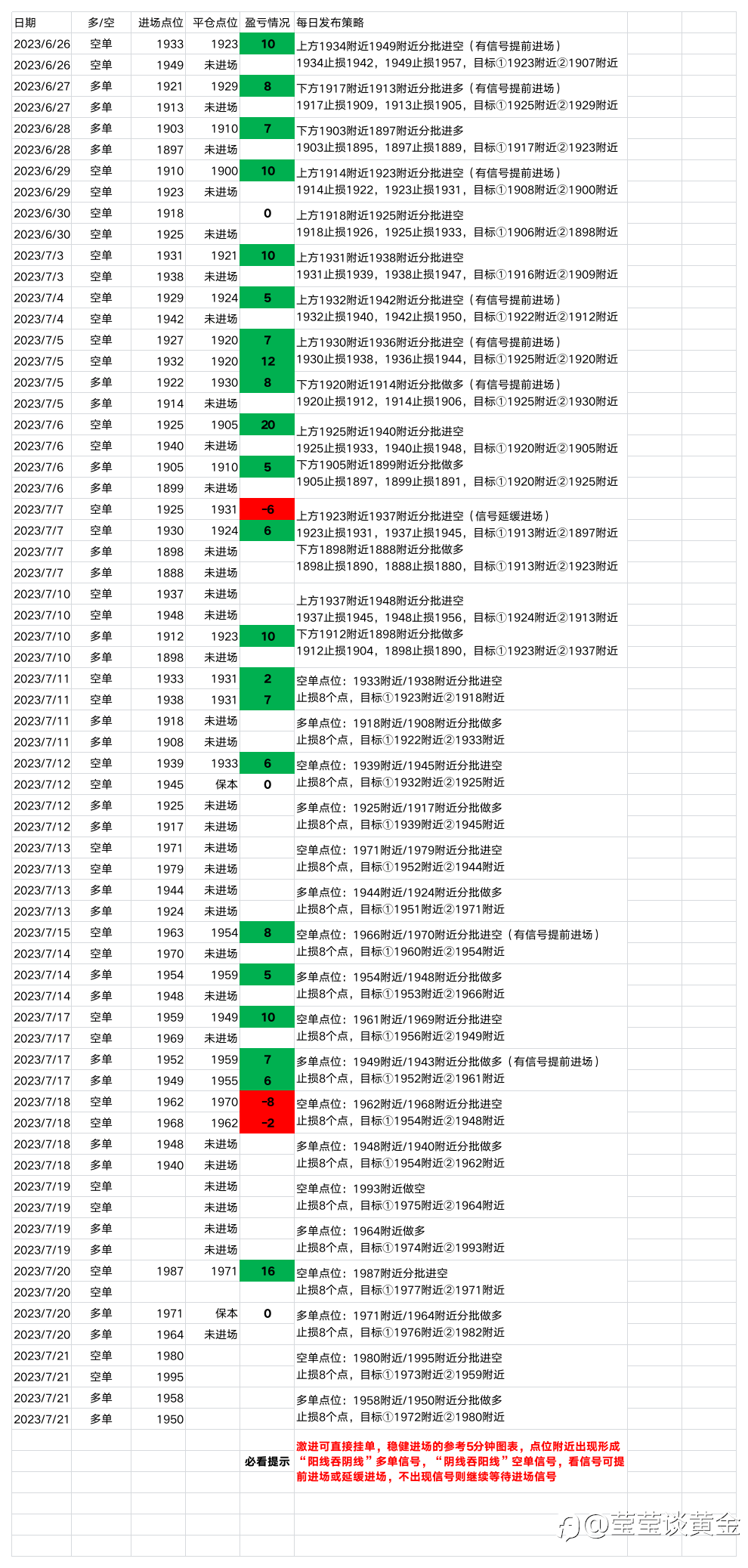The height and width of the screenshot is (1568, 748).
Task: Select strategy line 上方1937附近1948附近分批进空
Action: coord(380,601)
